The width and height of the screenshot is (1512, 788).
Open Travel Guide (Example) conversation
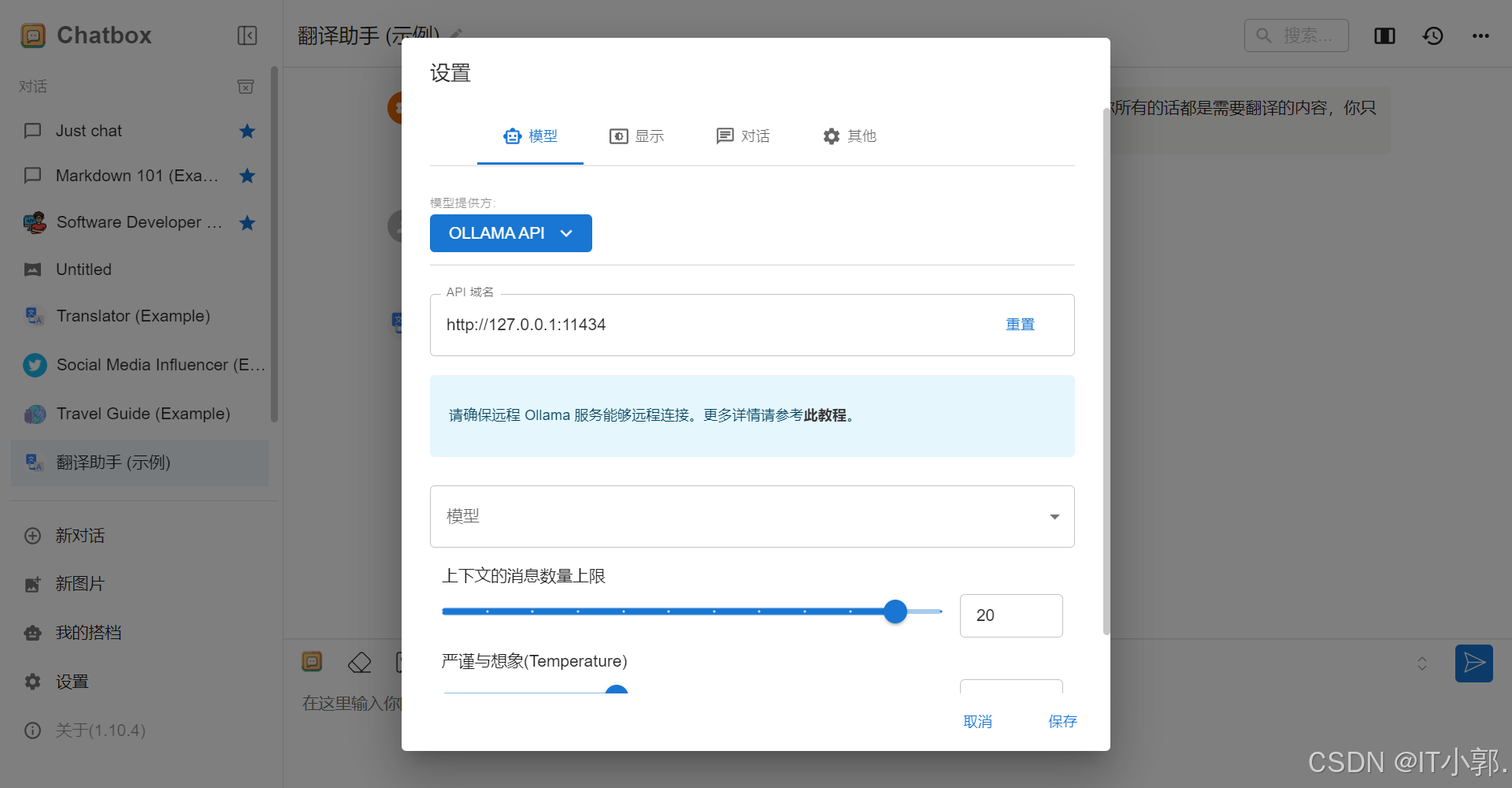coord(139,414)
